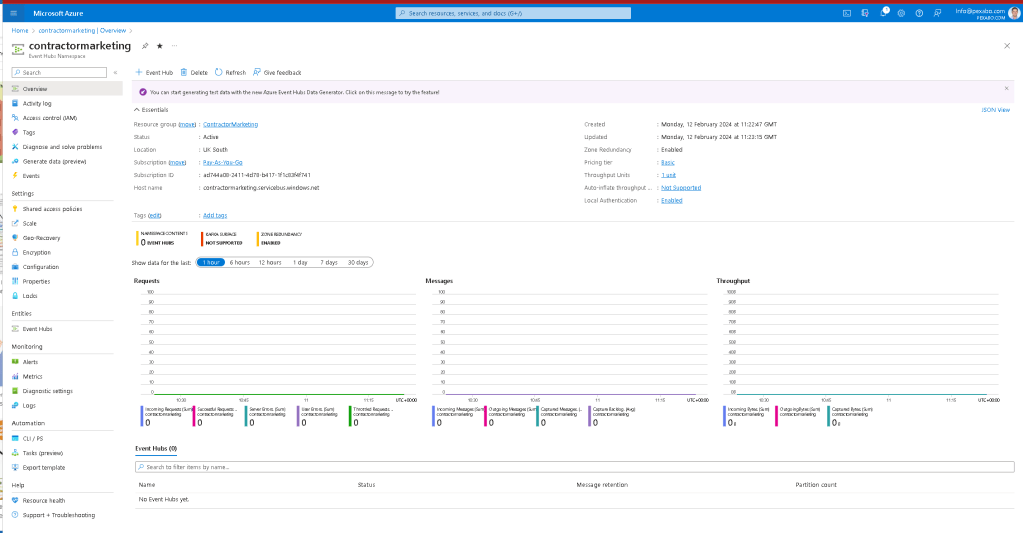Image resolution: width=1023 pixels, height=533 pixels.
Task: Toggle the favorite star for contractormarketing
Action: (x=160, y=46)
